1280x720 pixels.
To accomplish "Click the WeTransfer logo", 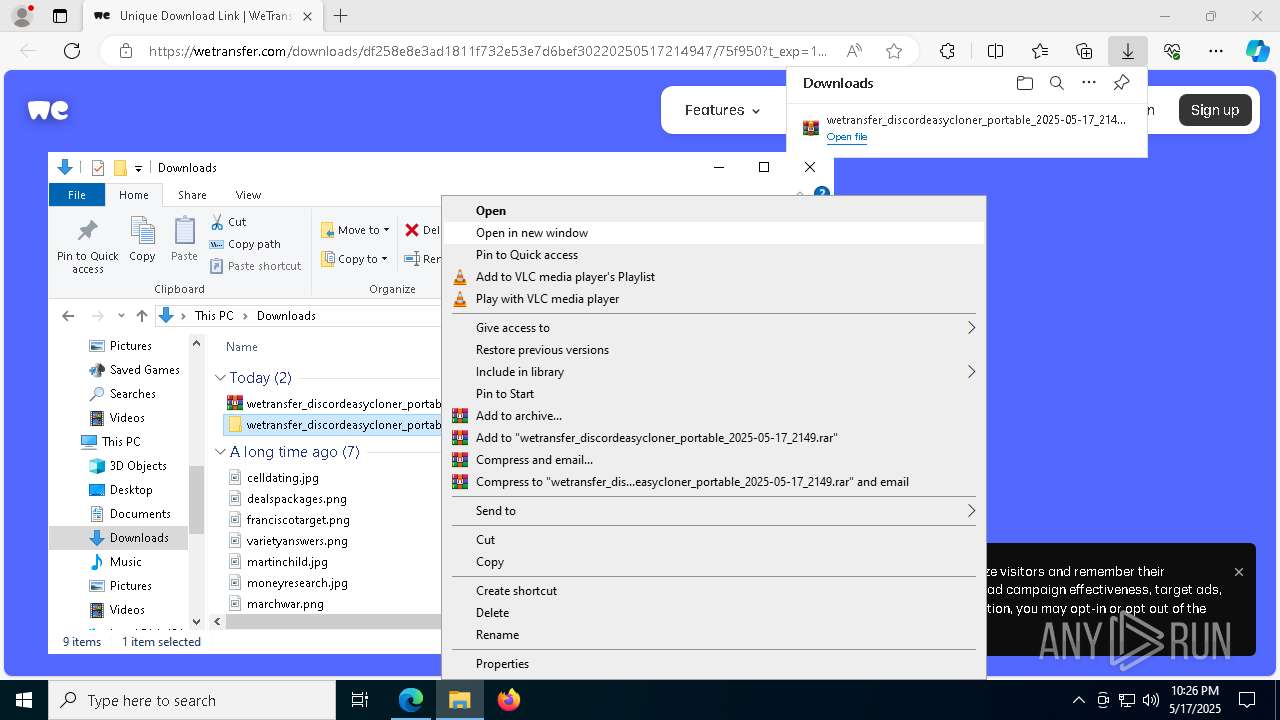I will pyautogui.click(x=48, y=110).
